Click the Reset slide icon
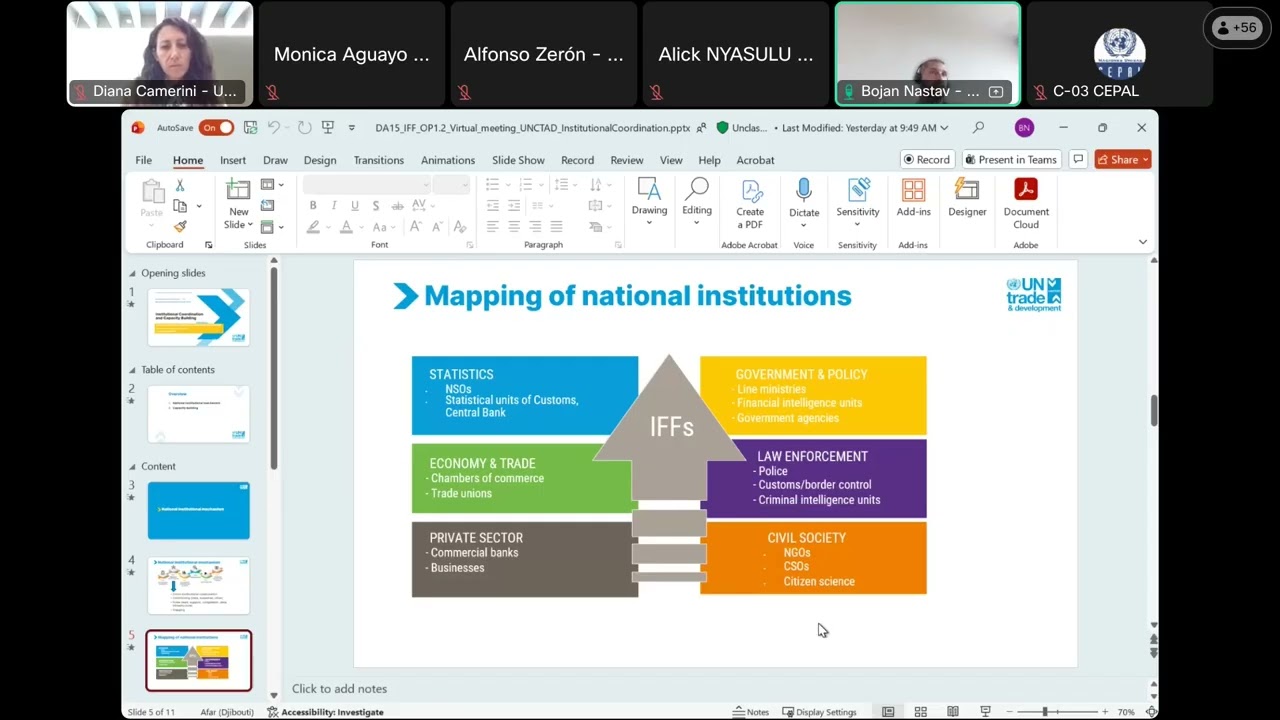 267,206
